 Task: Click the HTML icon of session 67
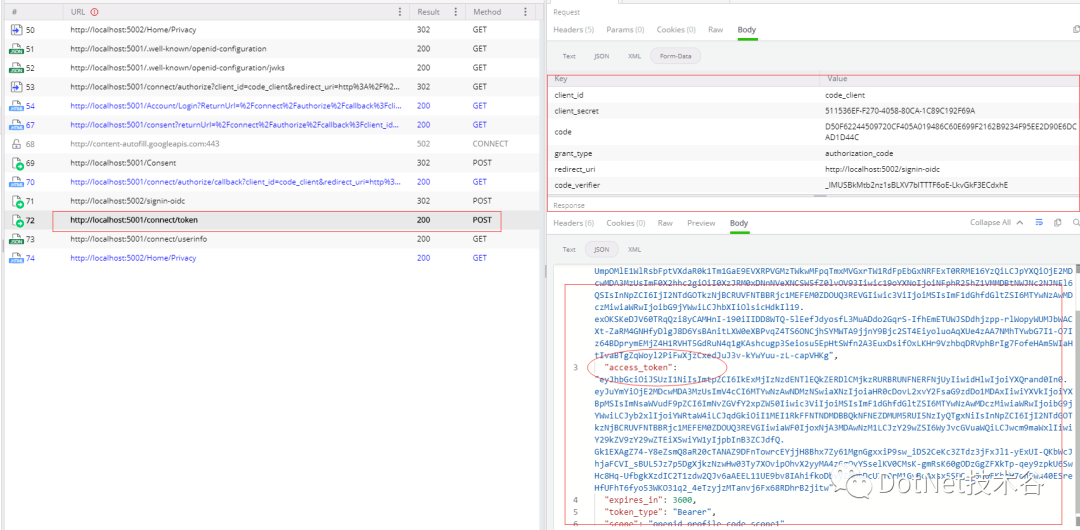(16, 125)
